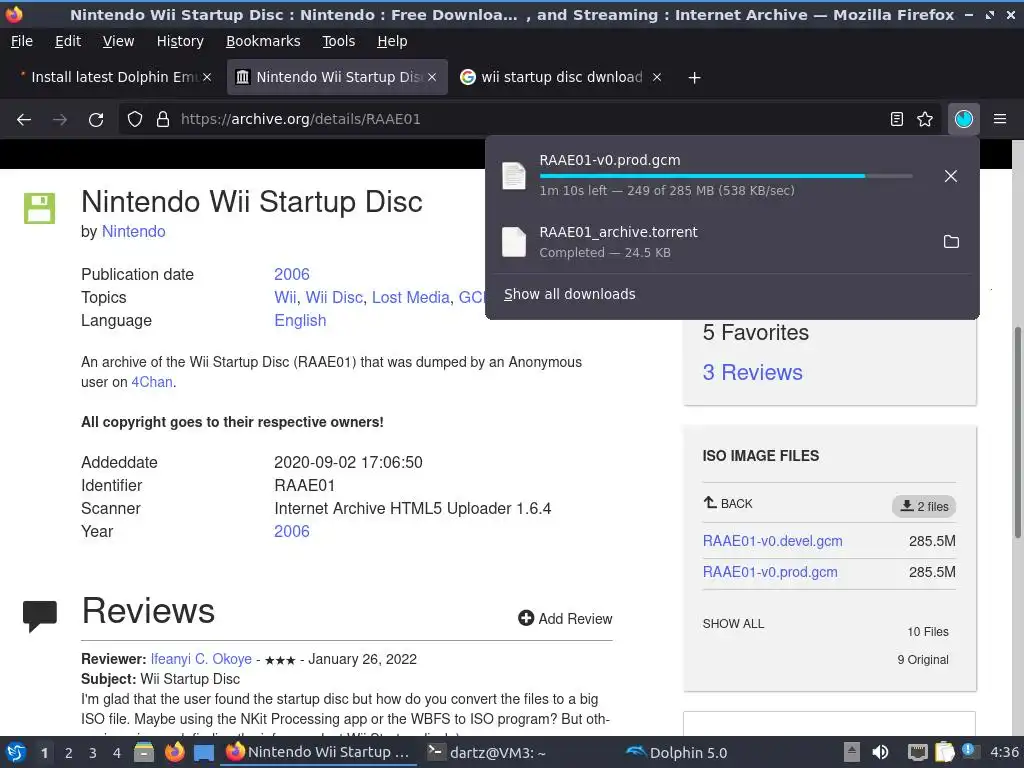Download RAAE01-v0.devel.gcm file
1024x768 pixels.
(773, 541)
